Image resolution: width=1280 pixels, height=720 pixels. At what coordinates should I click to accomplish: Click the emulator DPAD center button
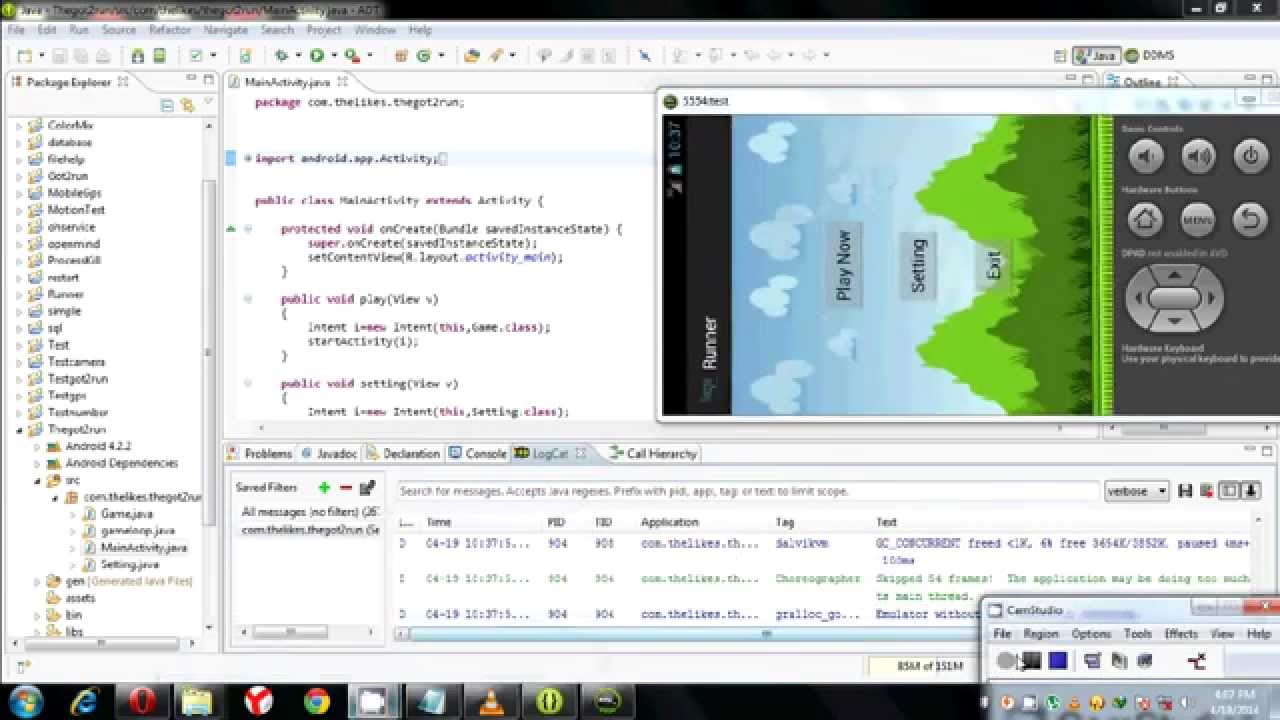pyautogui.click(x=1174, y=297)
